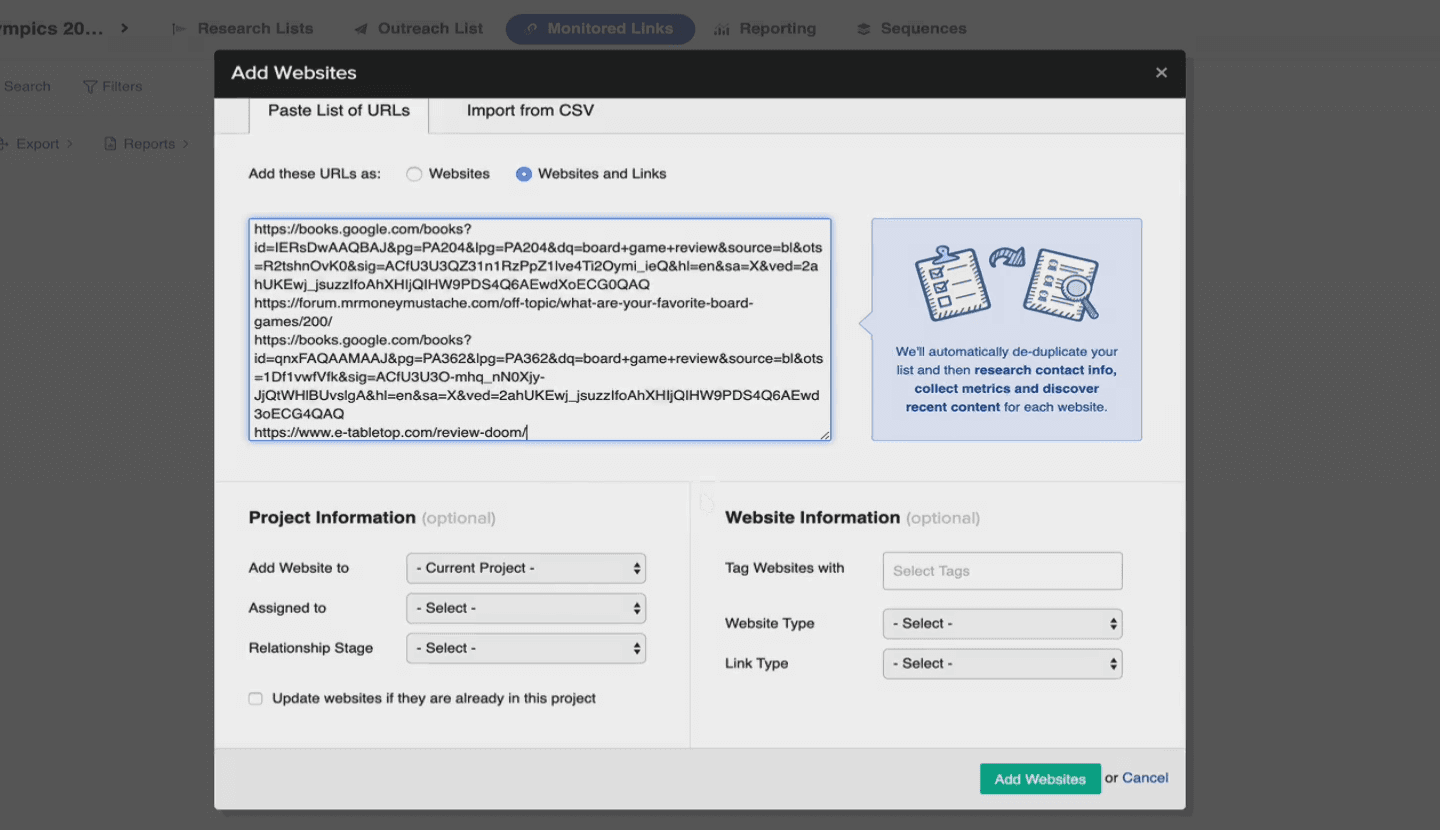Select Monitored Links in background nav
Viewport: 1440px width, 830px height.
tap(600, 29)
